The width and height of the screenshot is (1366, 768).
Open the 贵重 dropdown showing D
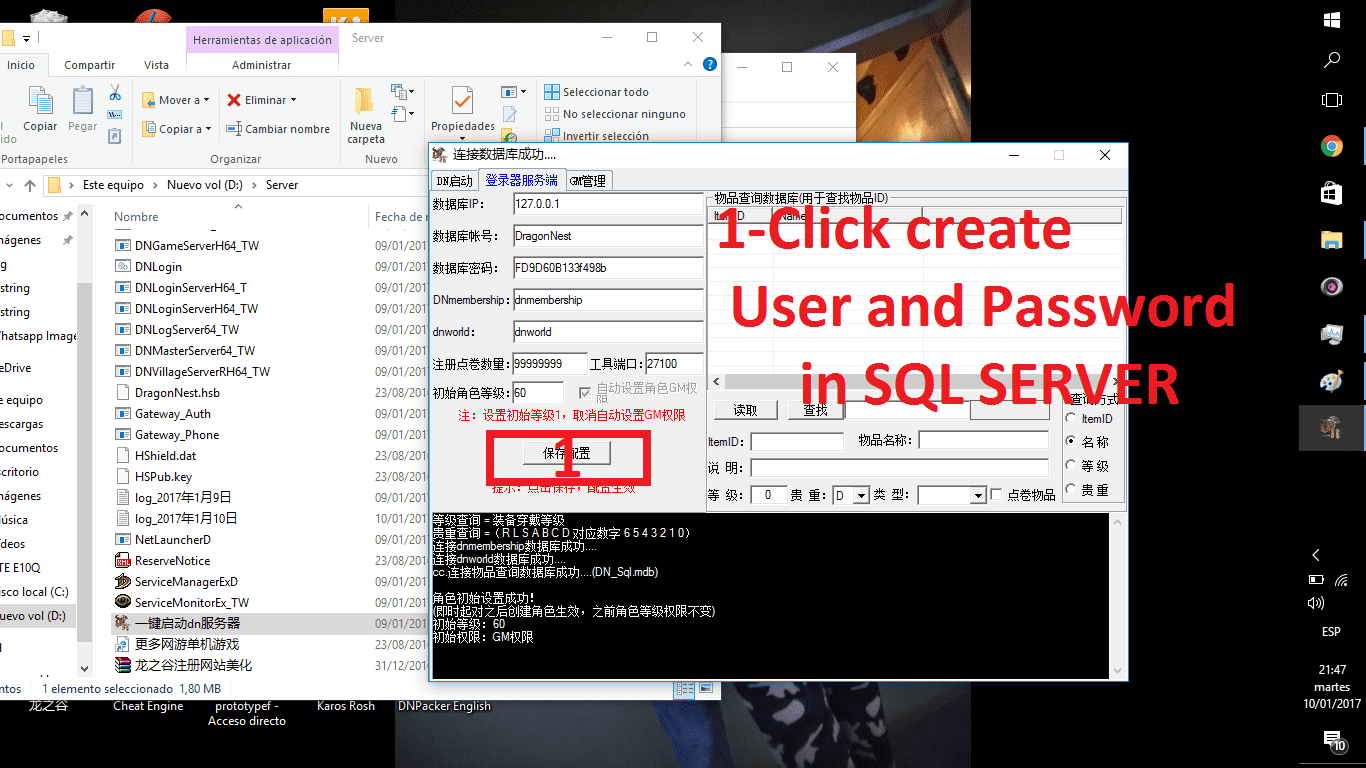(x=863, y=495)
